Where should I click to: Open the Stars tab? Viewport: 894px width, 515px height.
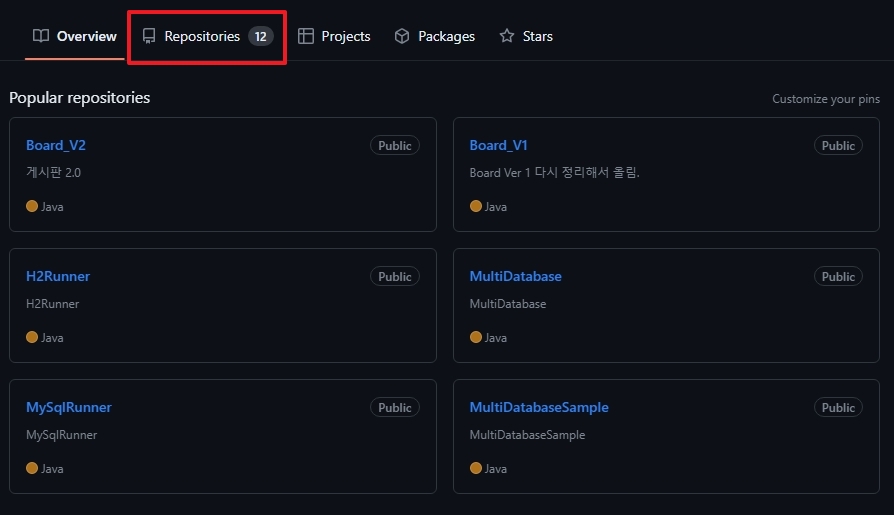[526, 36]
